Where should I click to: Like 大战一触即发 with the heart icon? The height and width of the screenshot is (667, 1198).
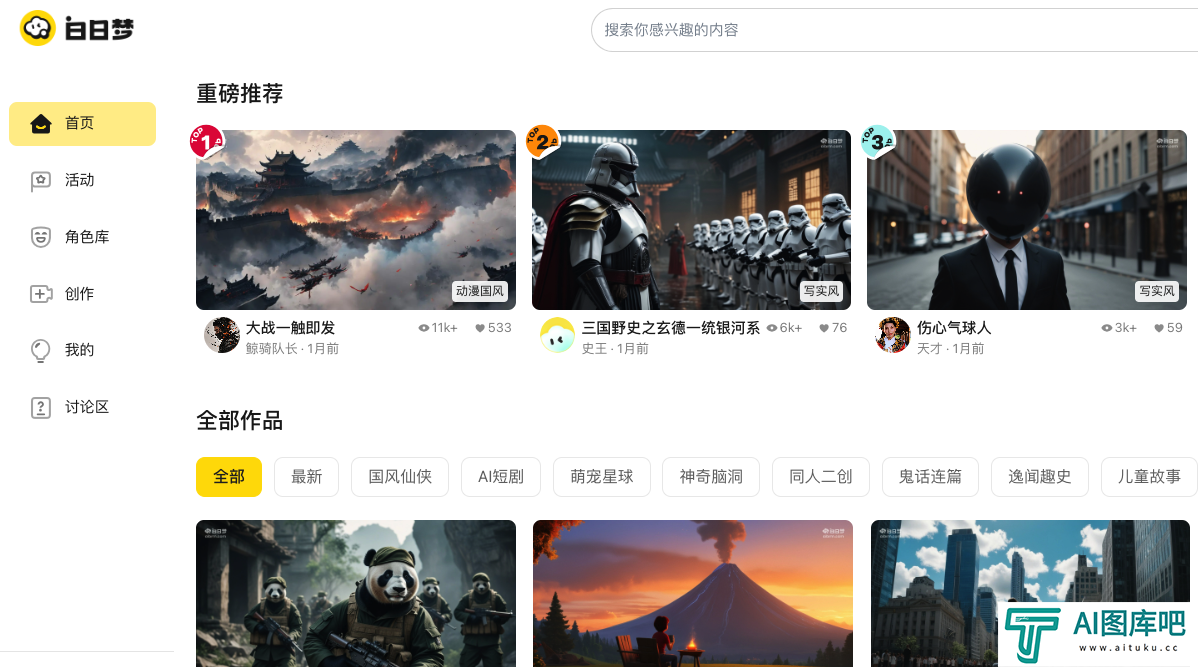(480, 328)
